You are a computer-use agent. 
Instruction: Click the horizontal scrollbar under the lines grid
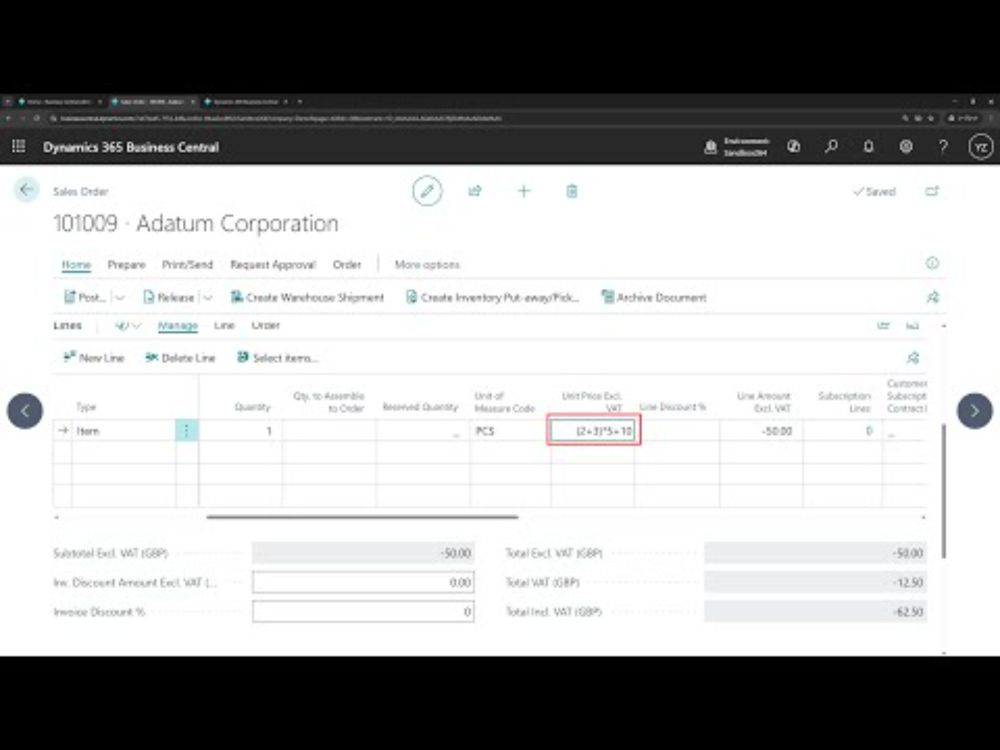362,517
